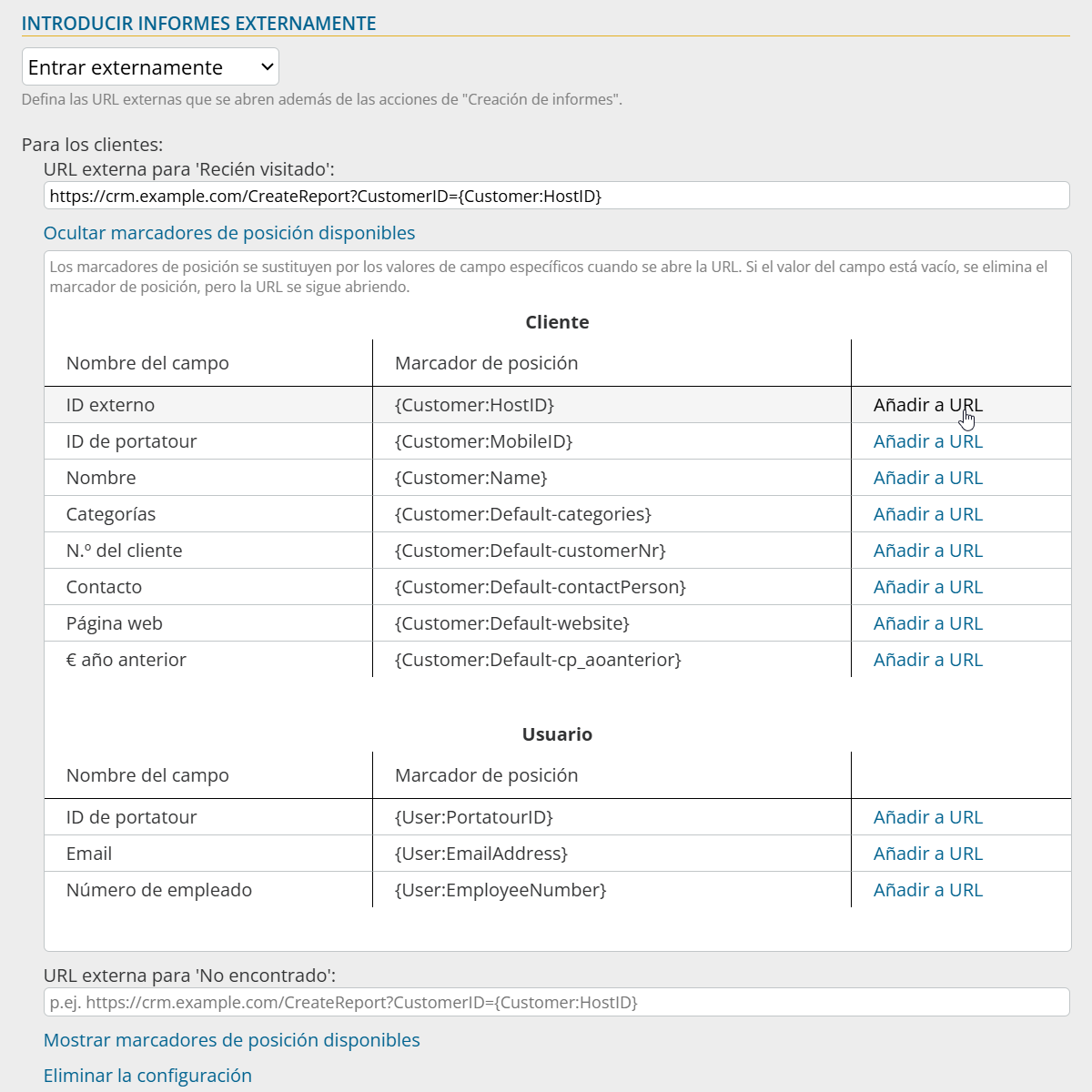
Task: Click 'Añadir a URL' for € año anterior
Action: tap(927, 660)
